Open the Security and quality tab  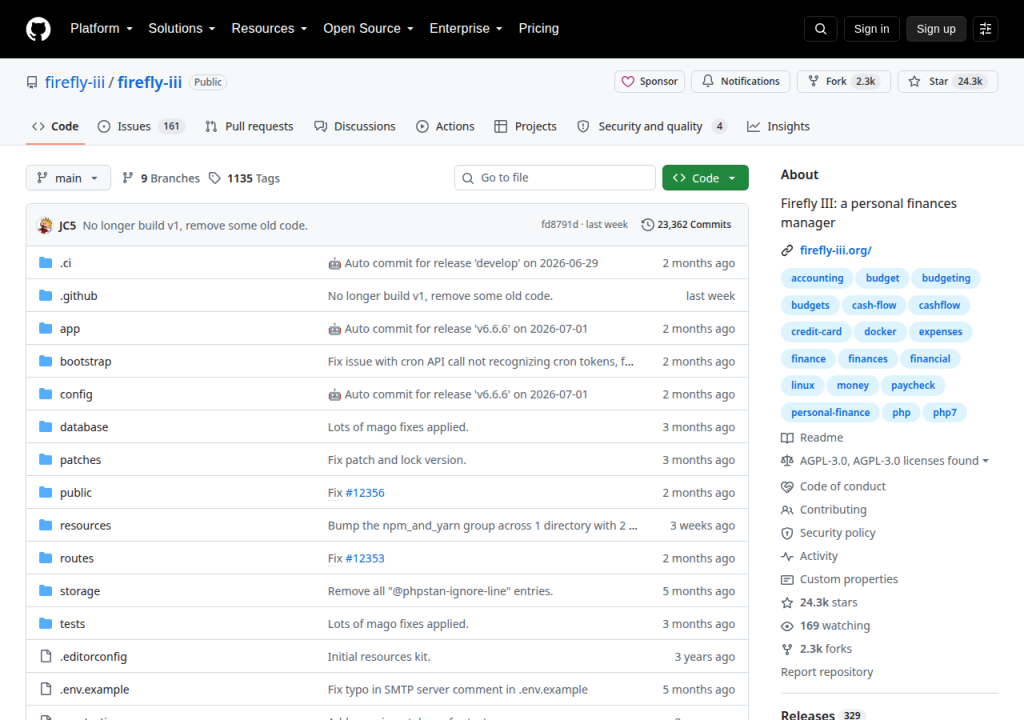pyautogui.click(x=652, y=126)
